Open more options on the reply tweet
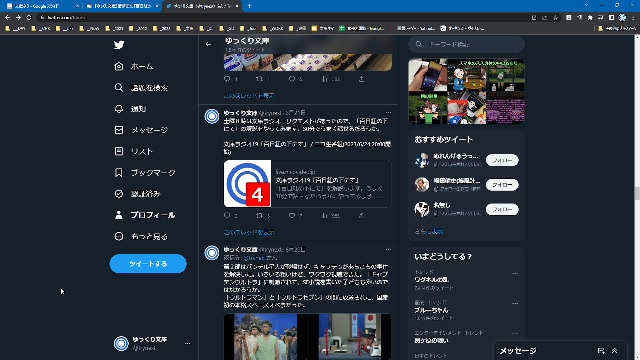The width and height of the screenshot is (640, 360). (x=388, y=249)
